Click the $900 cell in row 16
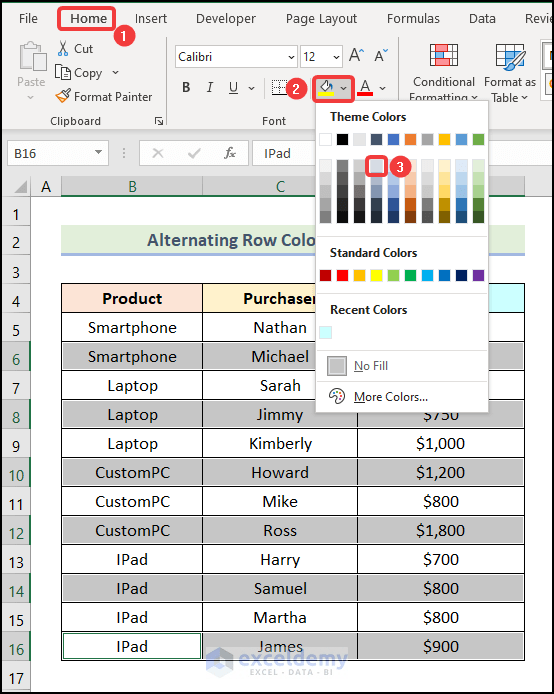The width and height of the screenshot is (554, 694). point(441,646)
